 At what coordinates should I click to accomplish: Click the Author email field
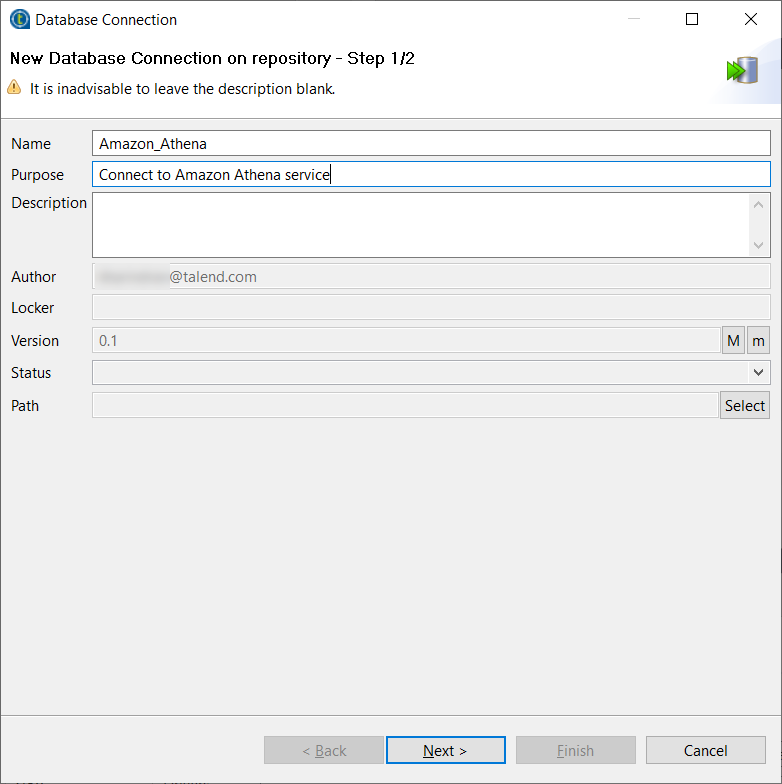pyautogui.click(x=431, y=277)
